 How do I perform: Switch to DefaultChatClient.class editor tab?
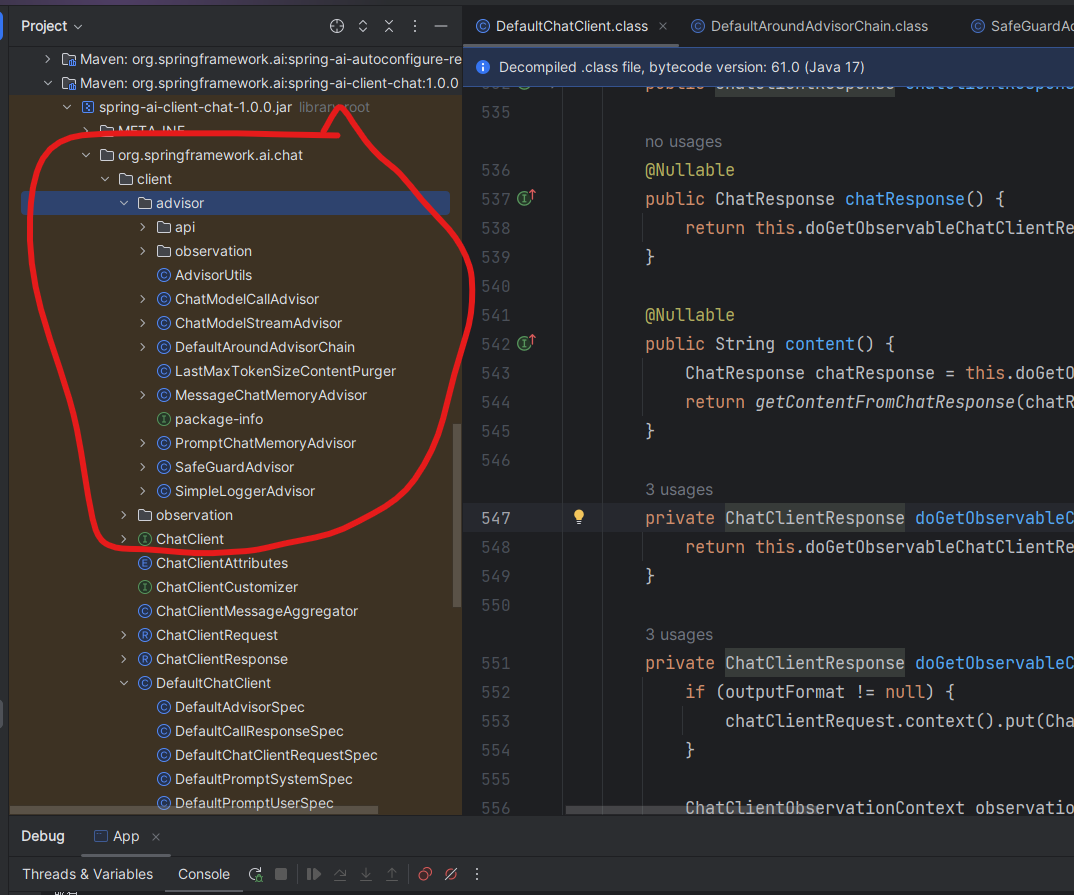click(x=571, y=26)
